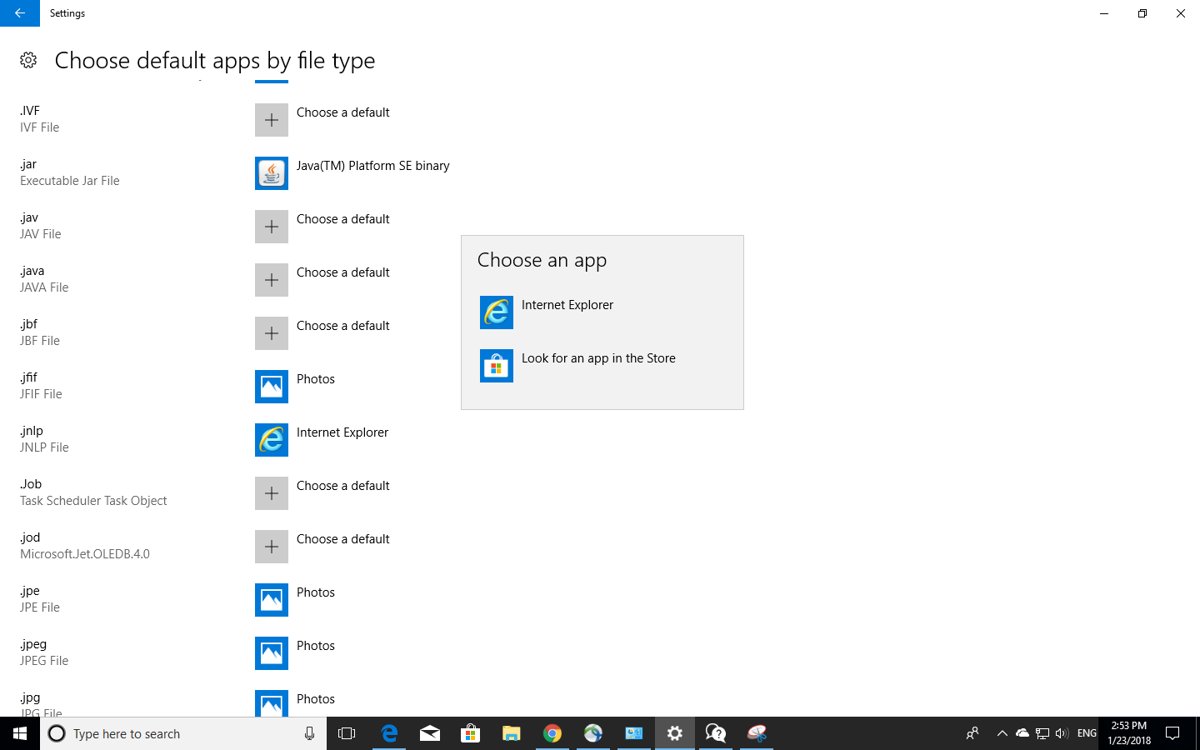Click 'Task Scheduler Task Object' description
The image size is (1200, 750).
pyautogui.click(x=94, y=501)
